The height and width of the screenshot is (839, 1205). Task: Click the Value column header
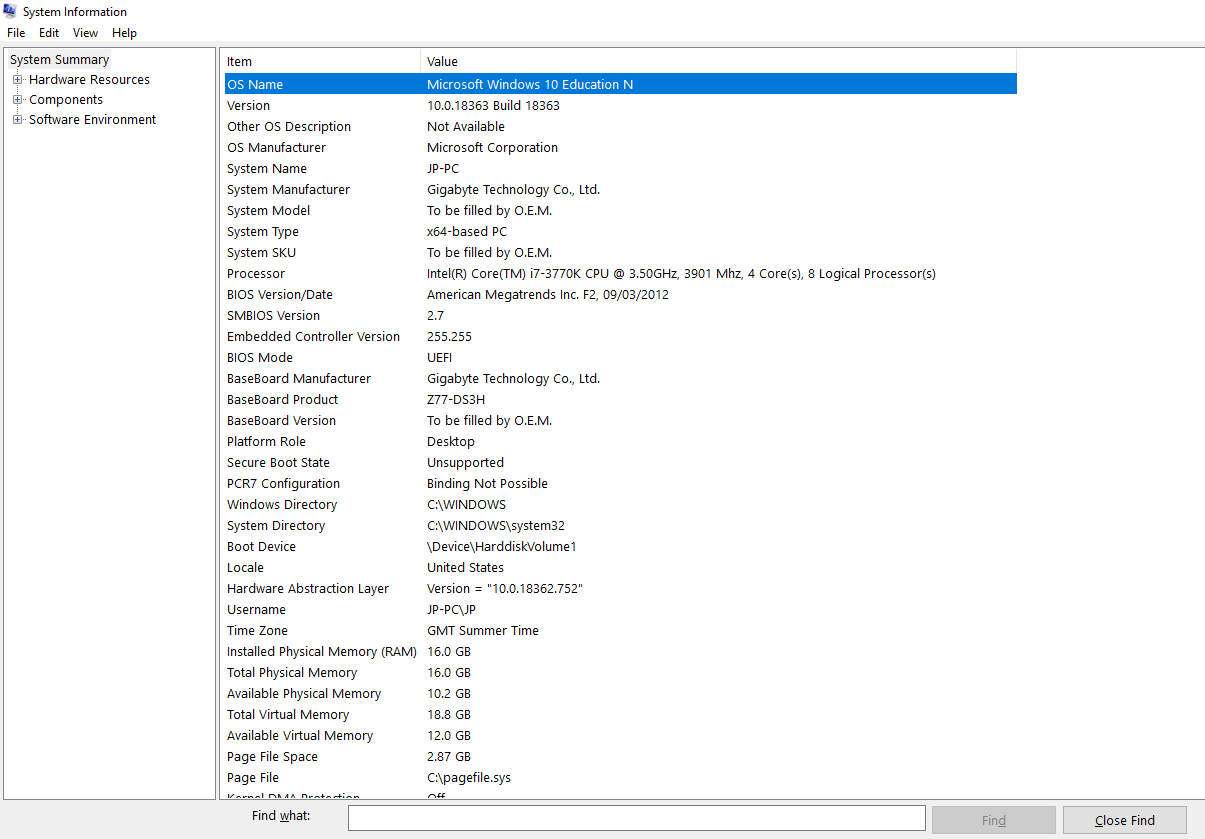point(718,62)
